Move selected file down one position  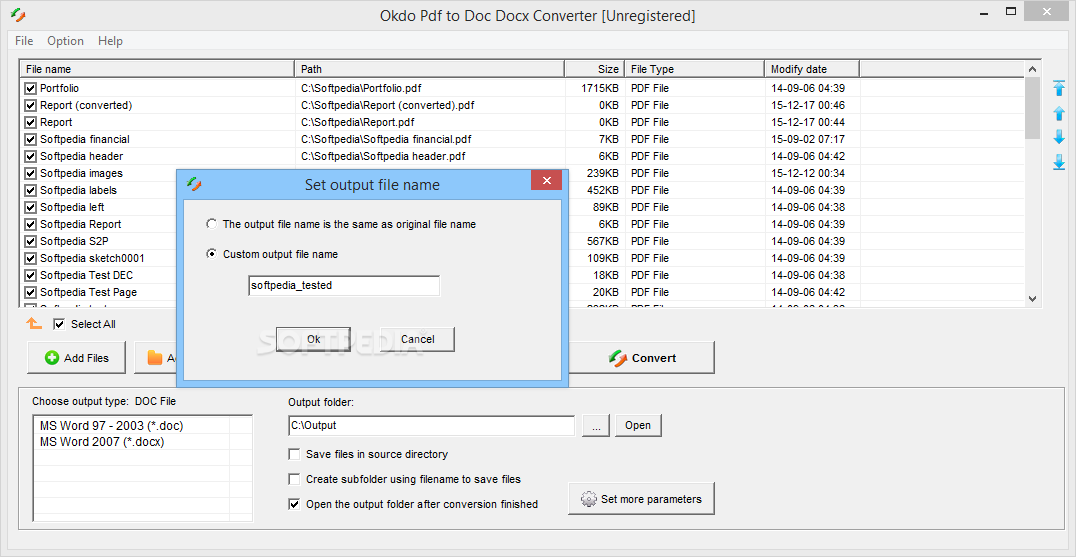[x=1059, y=137]
